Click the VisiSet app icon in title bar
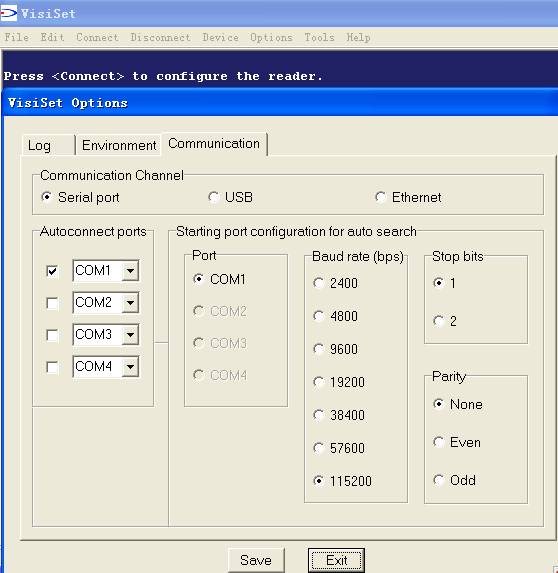Viewport: 558px width, 573px height. [8, 13]
